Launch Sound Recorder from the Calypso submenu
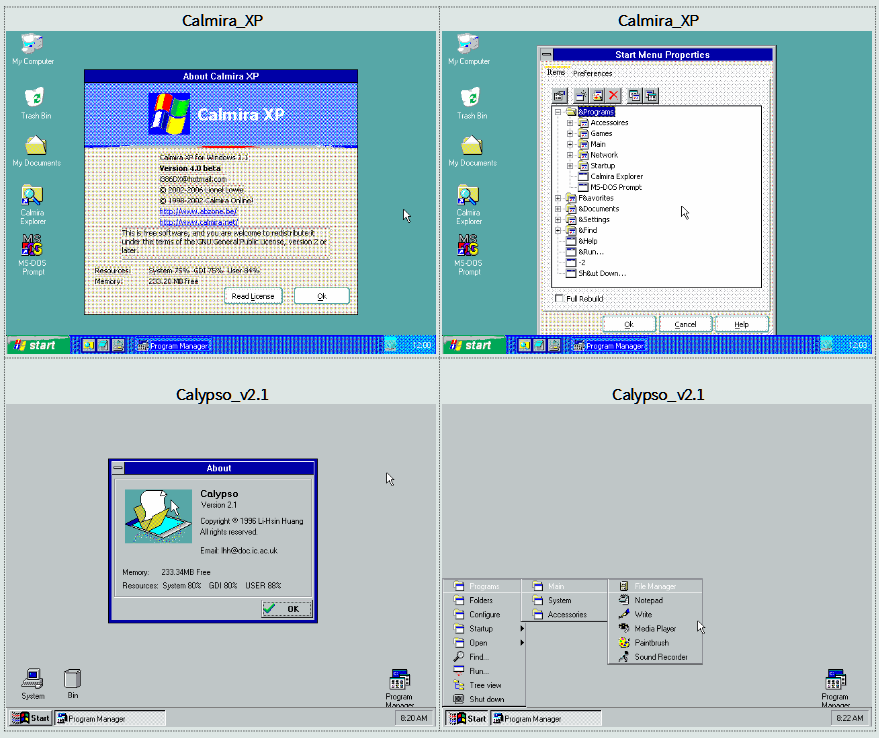879x738 pixels. [x=655, y=657]
